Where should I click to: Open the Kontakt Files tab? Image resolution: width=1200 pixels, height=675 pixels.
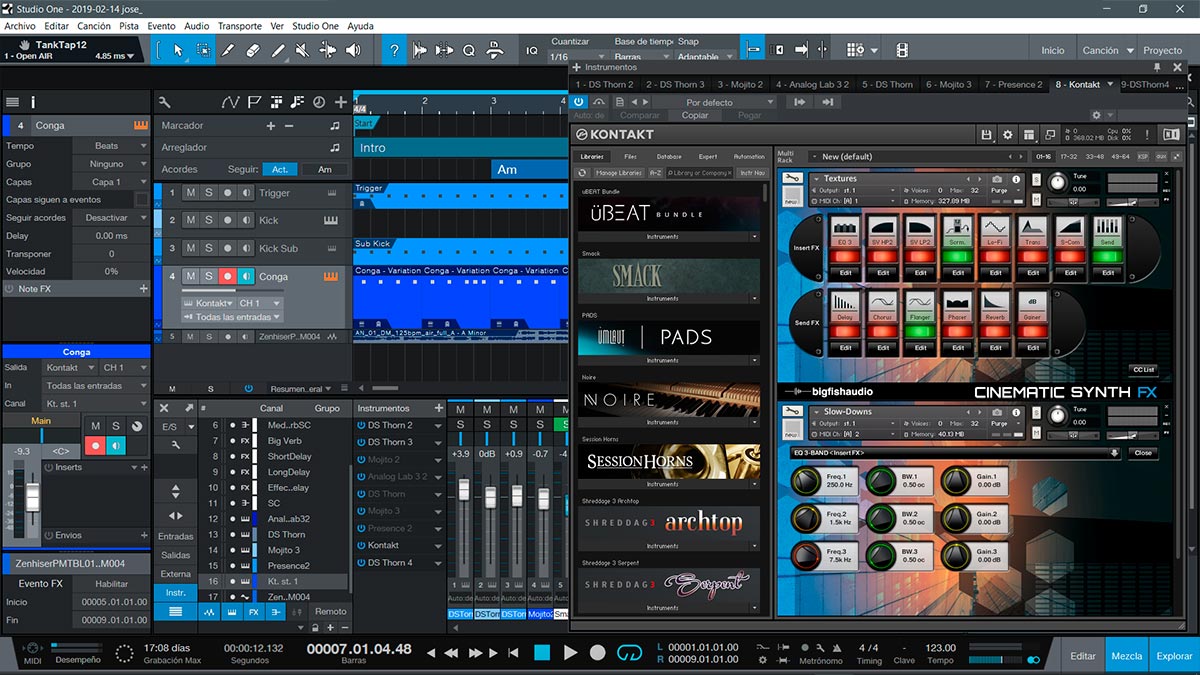630,157
